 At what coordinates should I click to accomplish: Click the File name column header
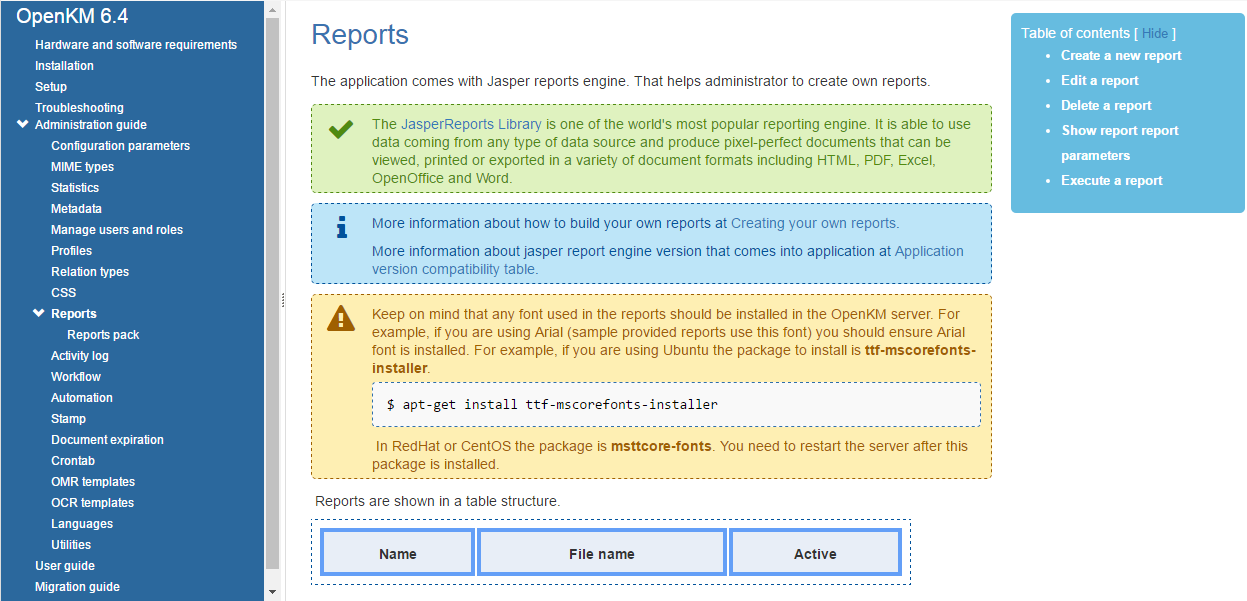coord(601,553)
